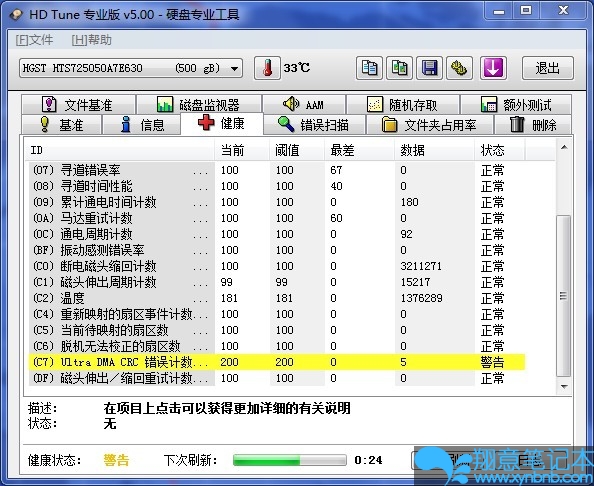Switch to the 删除 tab
Viewport: 594px width, 486px height.
[x=533, y=125]
